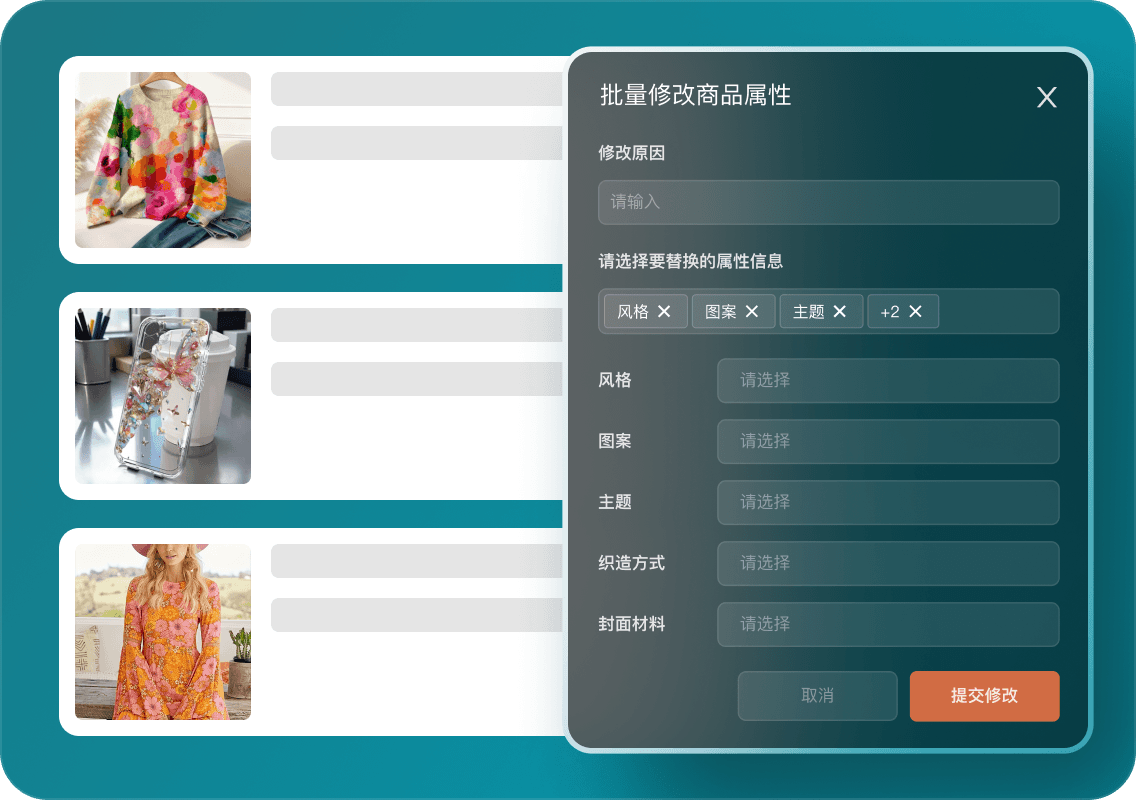Click the 修改原因 input field
The height and width of the screenshot is (800, 1136).
[828, 202]
